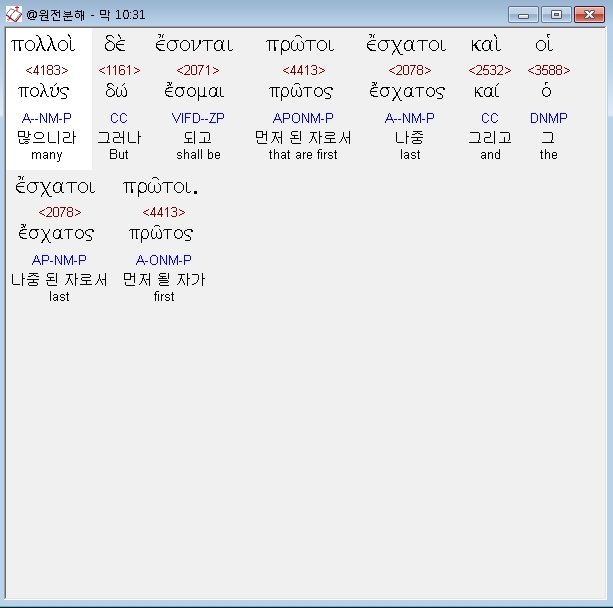Viewport: 613px width, 608px height.
Task: Click the lemma ἔσχατος above AP-NM-P
Action: point(56,233)
